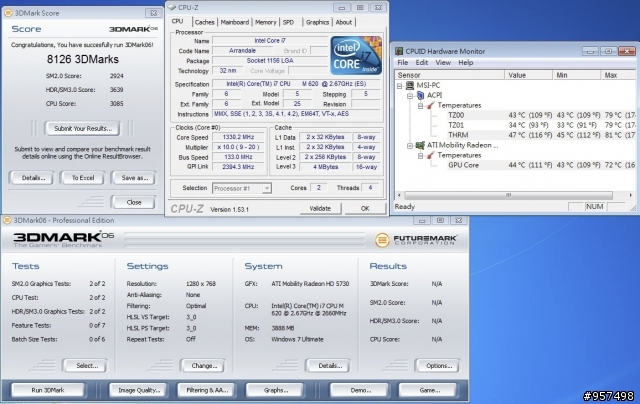Click Demo button in 3DMark06

[x=359, y=390]
